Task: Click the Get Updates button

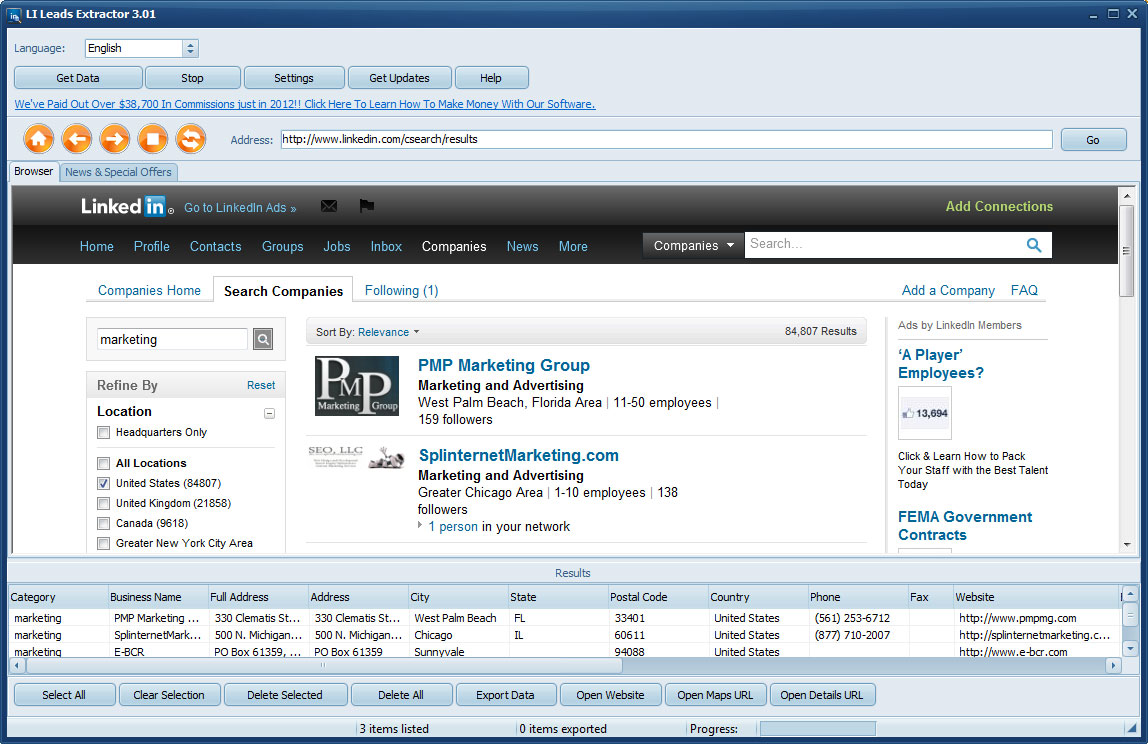Action: [400, 78]
